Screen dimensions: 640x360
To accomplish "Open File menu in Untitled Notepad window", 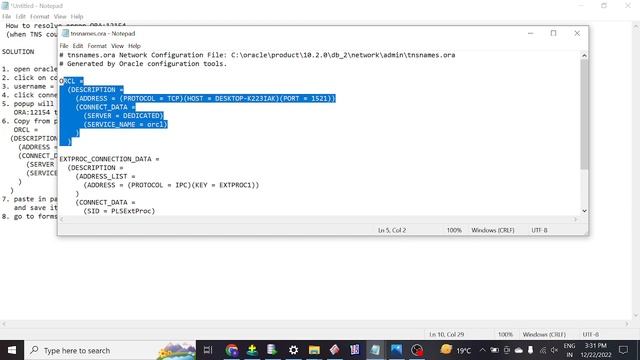I will coord(7,16).
